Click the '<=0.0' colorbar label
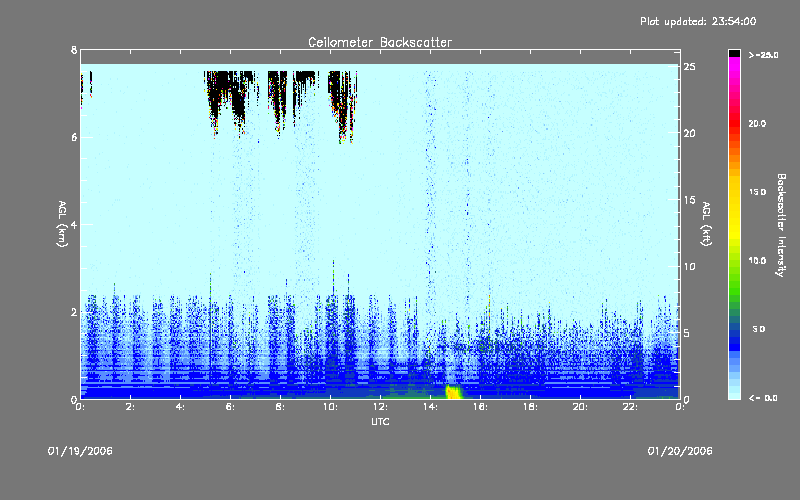 [763, 398]
